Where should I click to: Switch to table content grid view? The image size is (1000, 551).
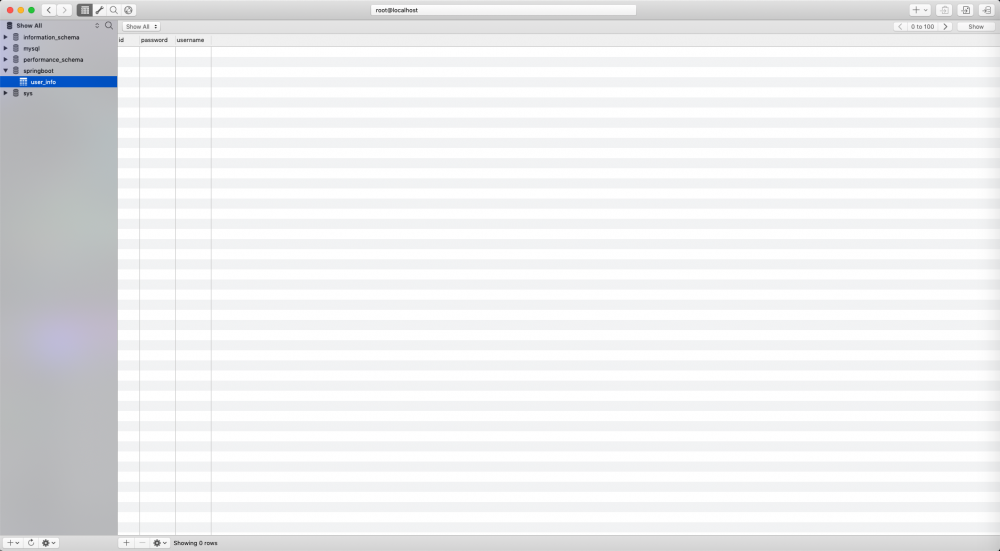click(x=85, y=10)
